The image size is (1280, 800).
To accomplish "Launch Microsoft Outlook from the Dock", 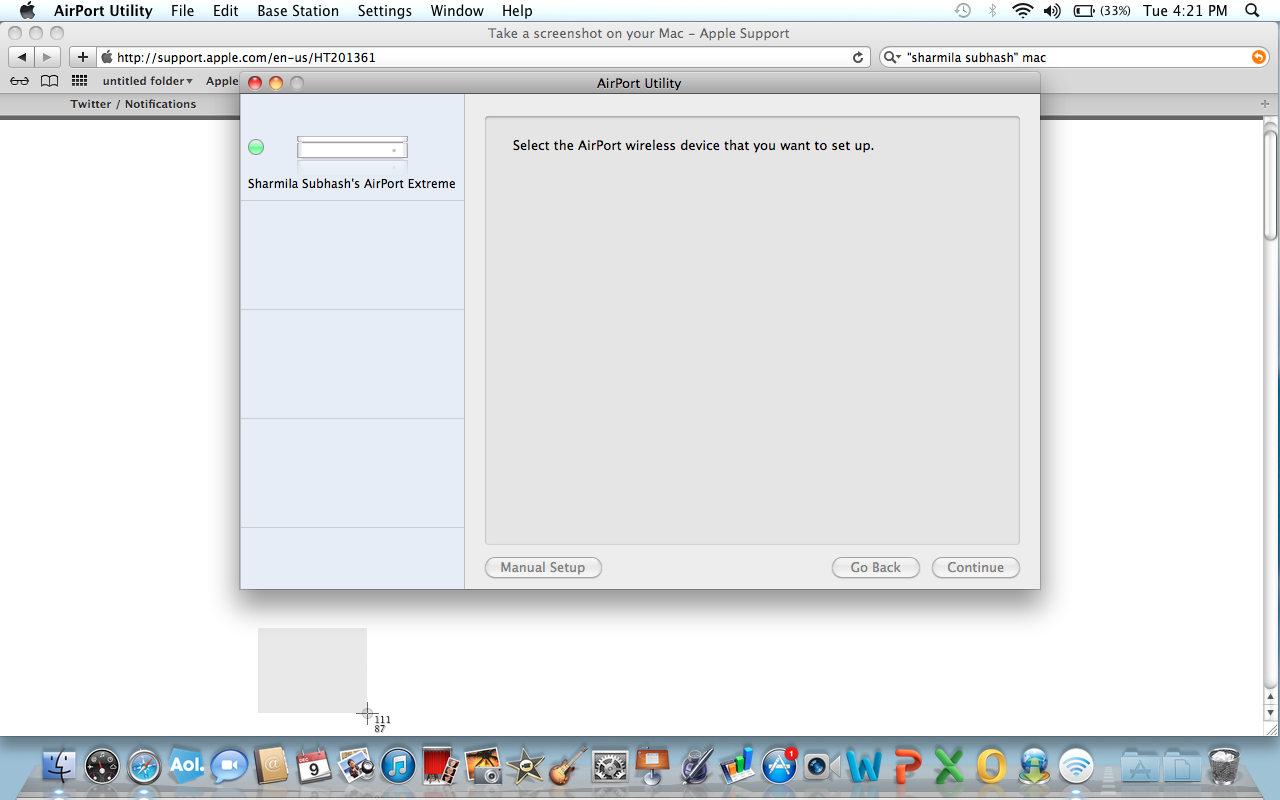I will click(x=991, y=767).
